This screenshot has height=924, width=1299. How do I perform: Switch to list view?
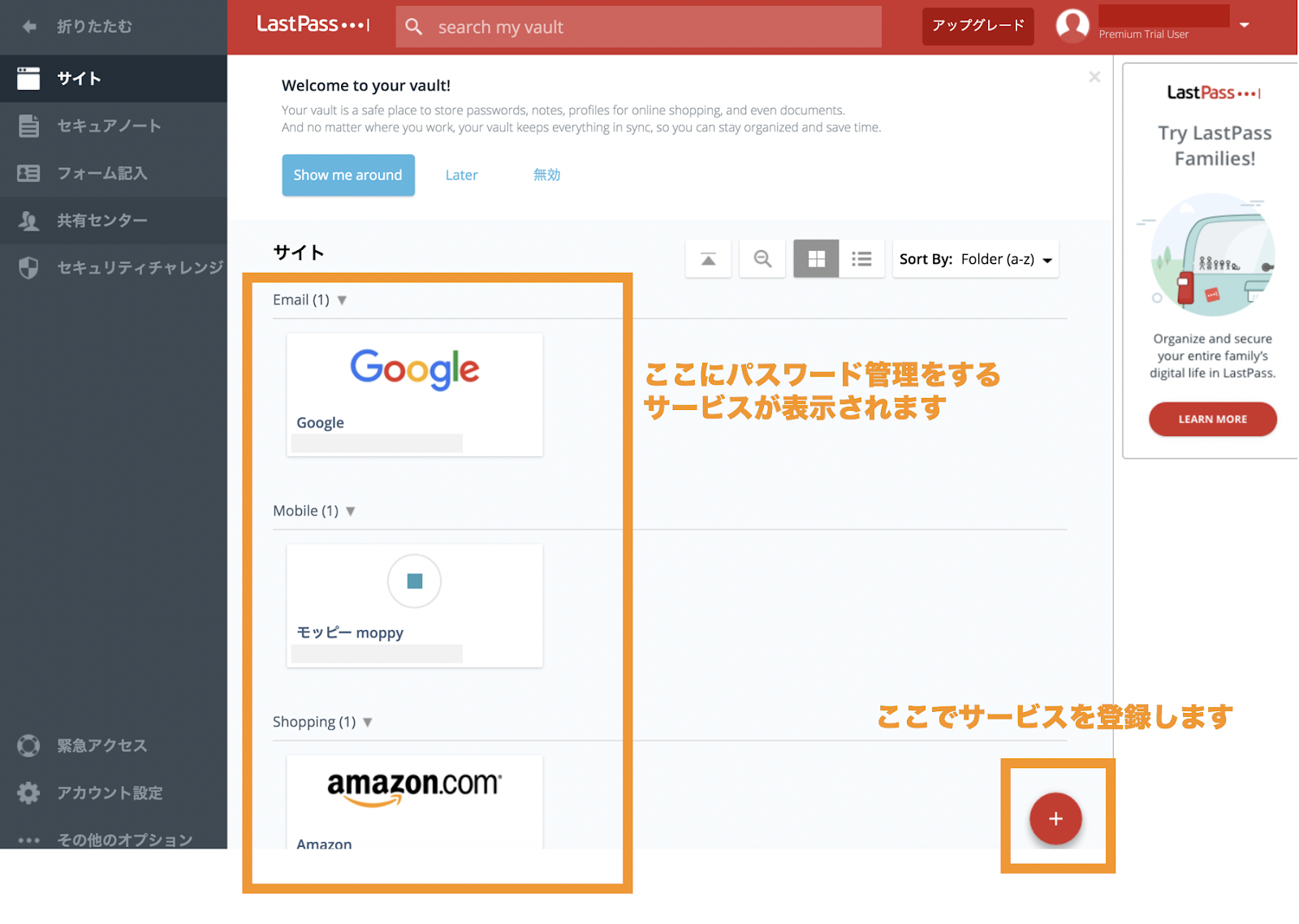[861, 259]
